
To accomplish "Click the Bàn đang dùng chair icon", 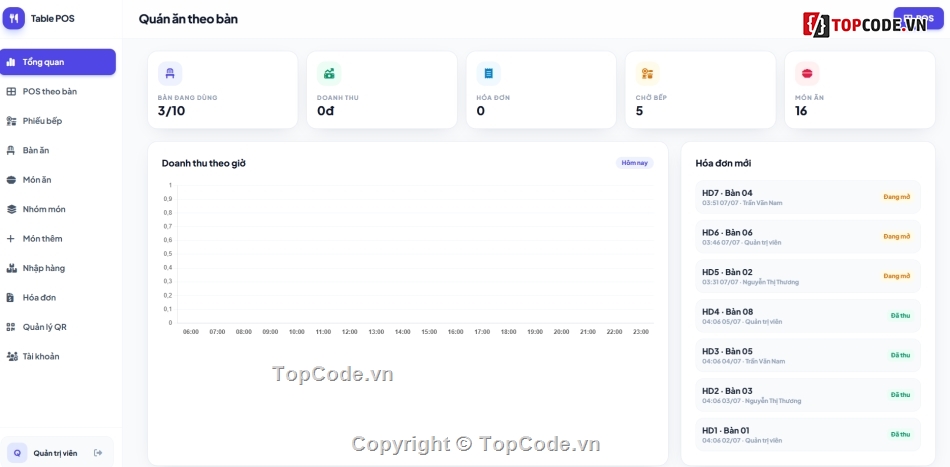I will (x=170, y=73).
